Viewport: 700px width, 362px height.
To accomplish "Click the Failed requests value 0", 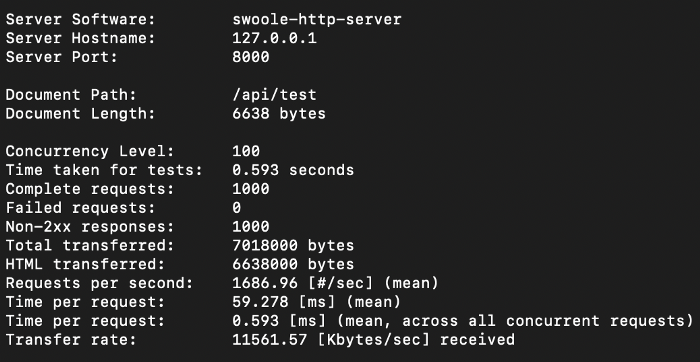I will pyautogui.click(x=237, y=208).
